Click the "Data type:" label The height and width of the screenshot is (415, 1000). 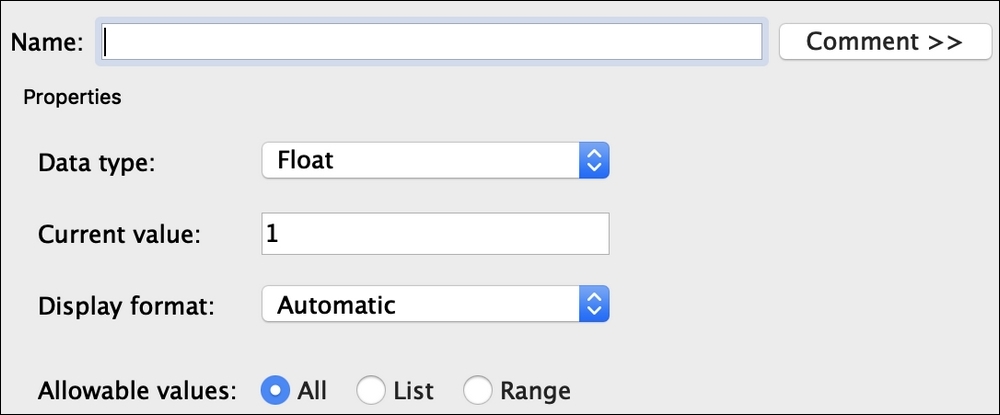[x=97, y=163]
